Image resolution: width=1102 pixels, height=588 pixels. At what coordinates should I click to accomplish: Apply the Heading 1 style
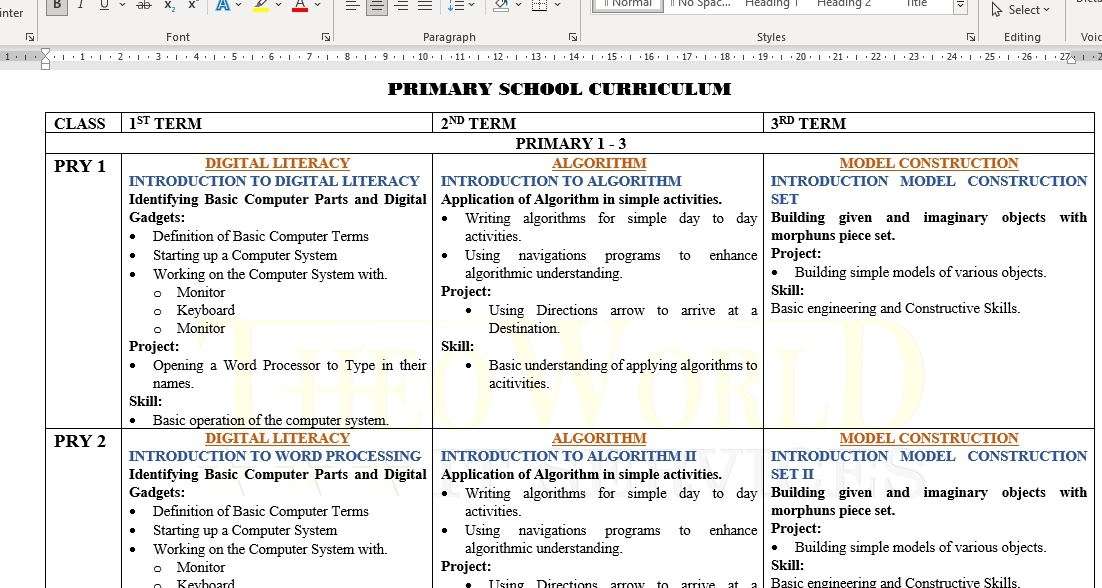click(x=772, y=5)
